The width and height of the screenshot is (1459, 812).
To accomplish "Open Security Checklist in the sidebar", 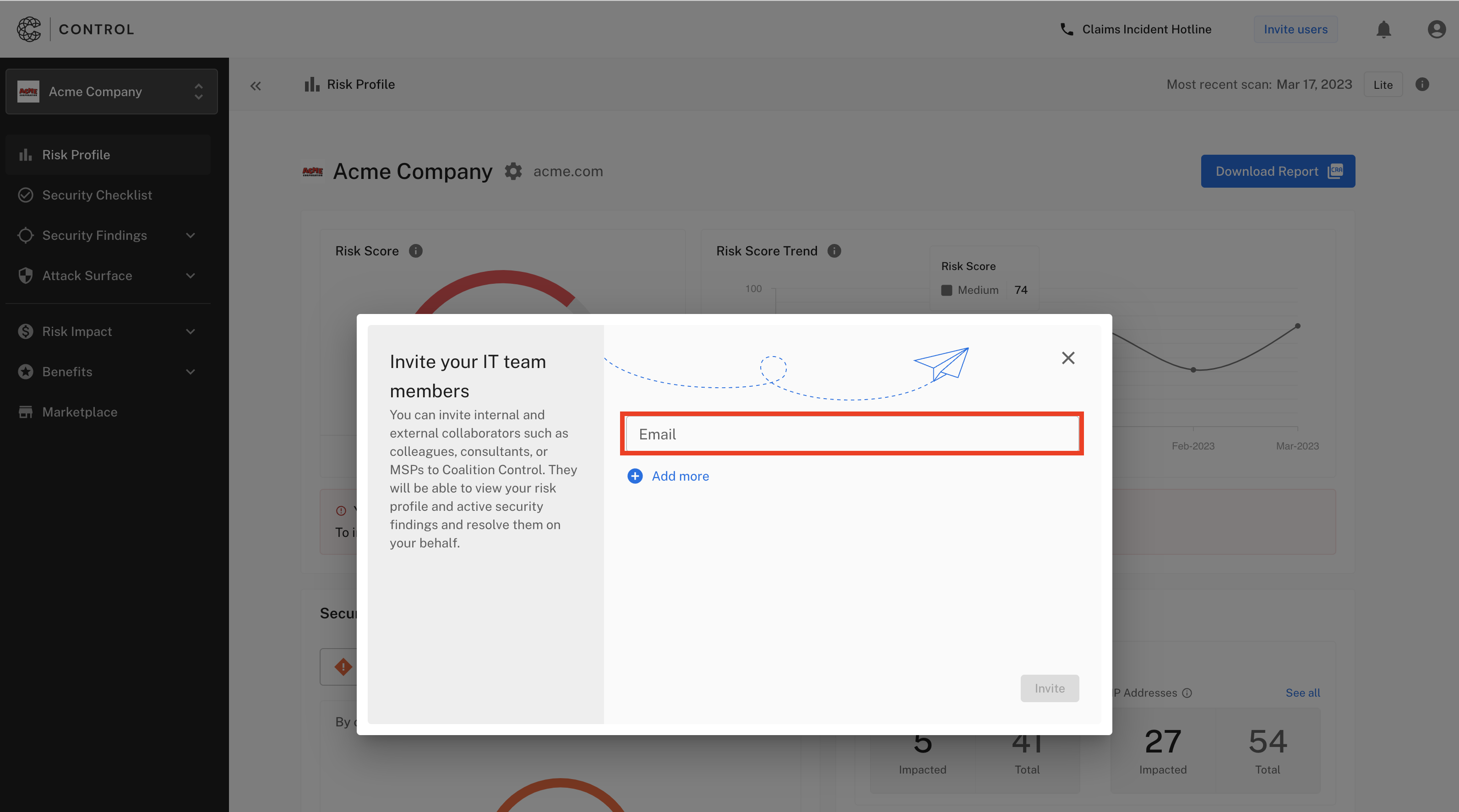I will point(108,195).
